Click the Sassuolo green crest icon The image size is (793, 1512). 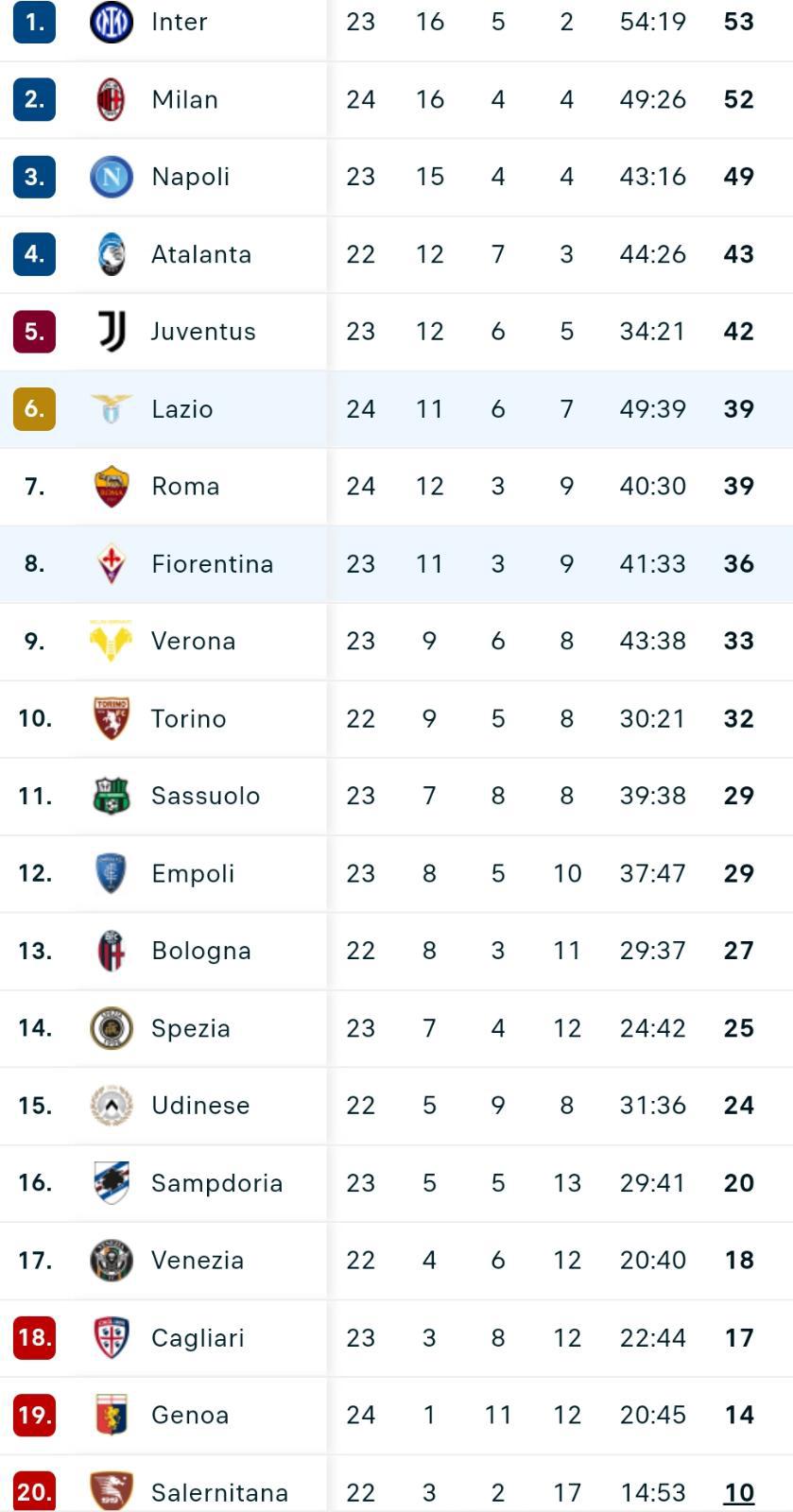(112, 797)
